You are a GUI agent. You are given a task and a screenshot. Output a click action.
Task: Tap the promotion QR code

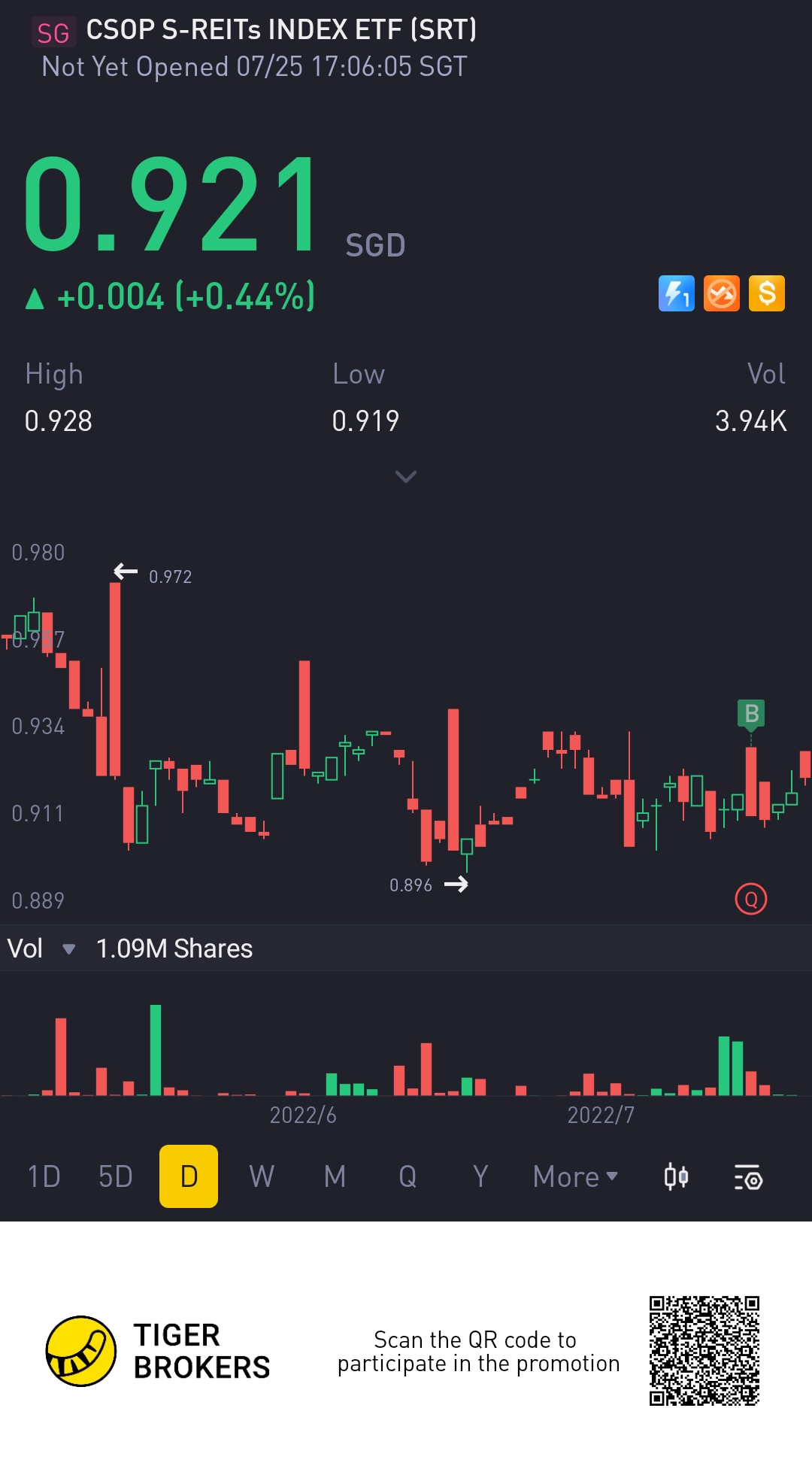click(x=704, y=1351)
